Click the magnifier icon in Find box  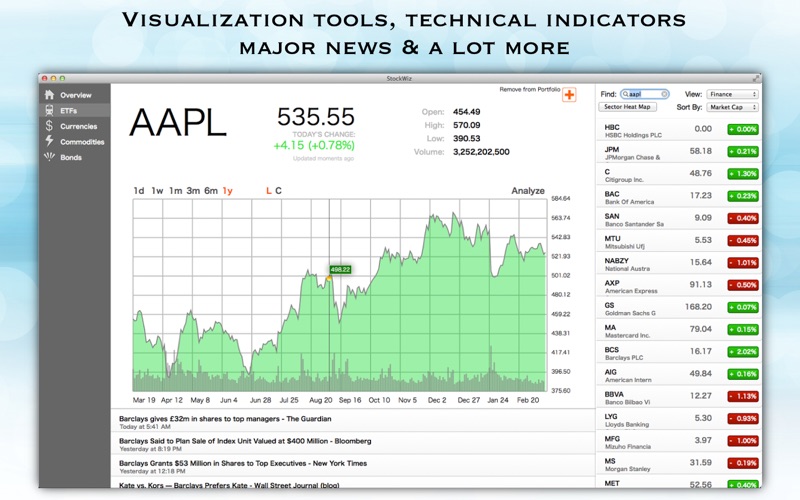pyautogui.click(x=626, y=94)
